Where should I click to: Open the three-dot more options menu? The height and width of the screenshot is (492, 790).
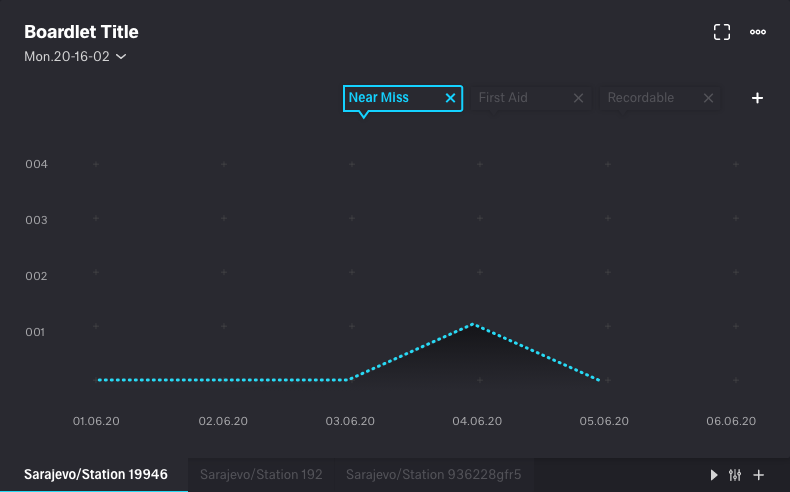click(758, 32)
